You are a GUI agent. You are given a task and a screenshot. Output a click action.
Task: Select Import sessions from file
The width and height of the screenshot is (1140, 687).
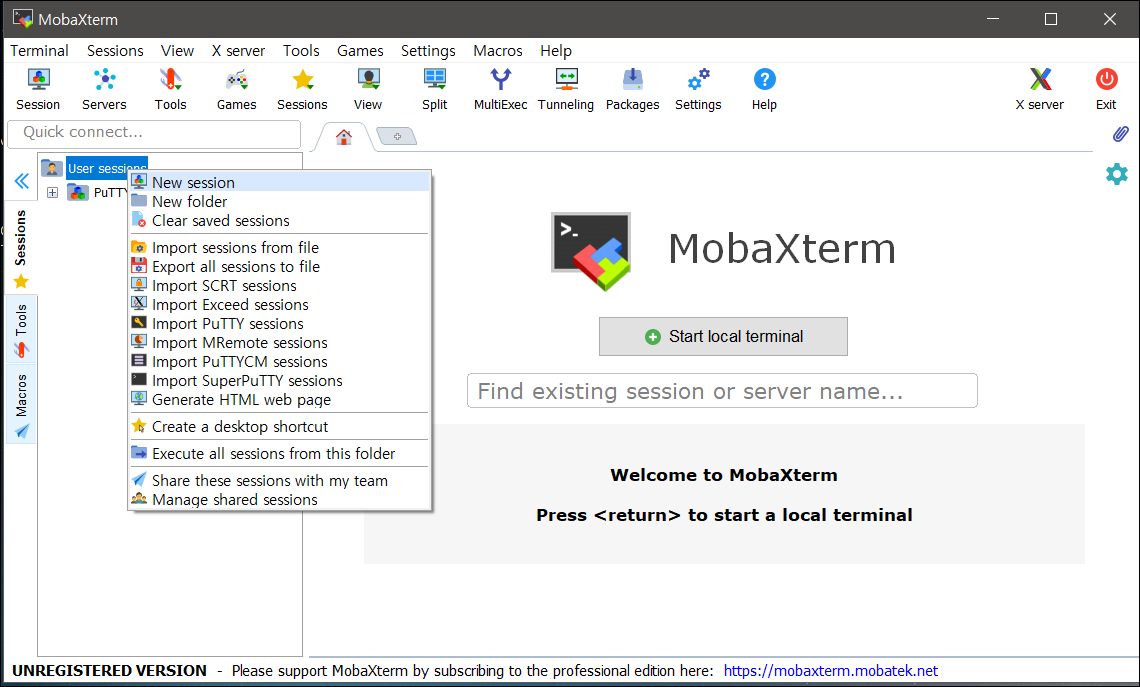280,247
